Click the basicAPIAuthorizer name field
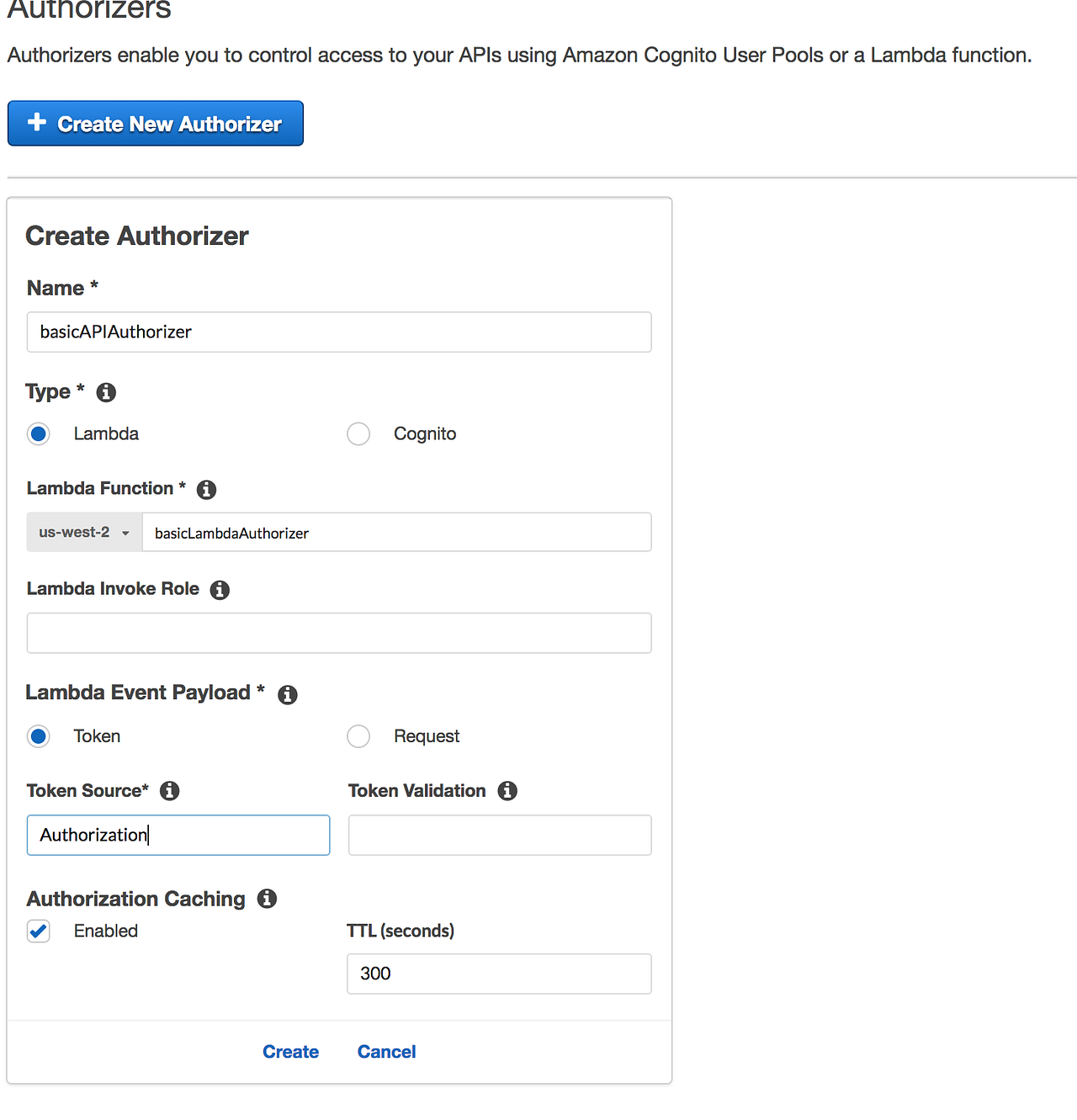The image size is (1077, 1120). click(338, 332)
